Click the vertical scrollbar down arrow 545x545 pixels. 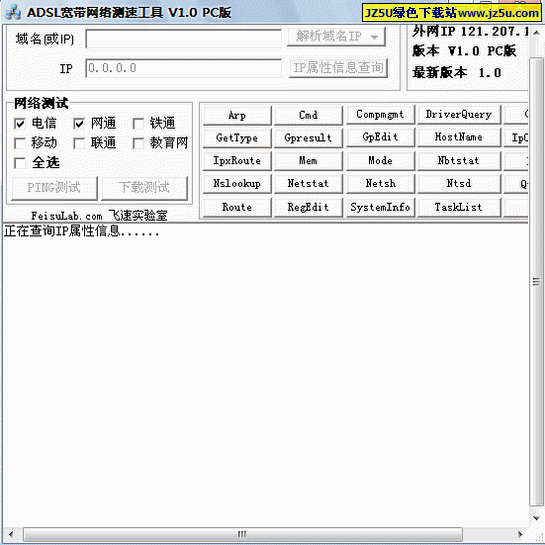[536, 518]
